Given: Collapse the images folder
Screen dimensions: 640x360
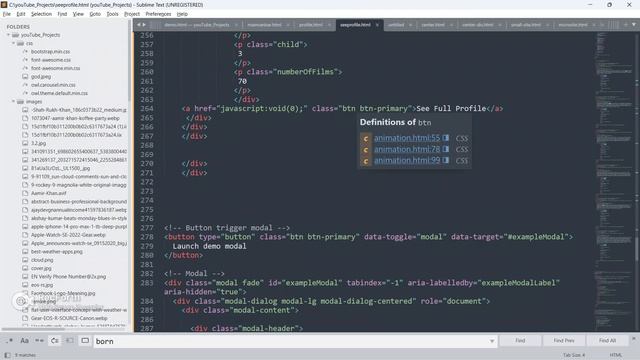Looking at the screenshot, I should (13, 102).
